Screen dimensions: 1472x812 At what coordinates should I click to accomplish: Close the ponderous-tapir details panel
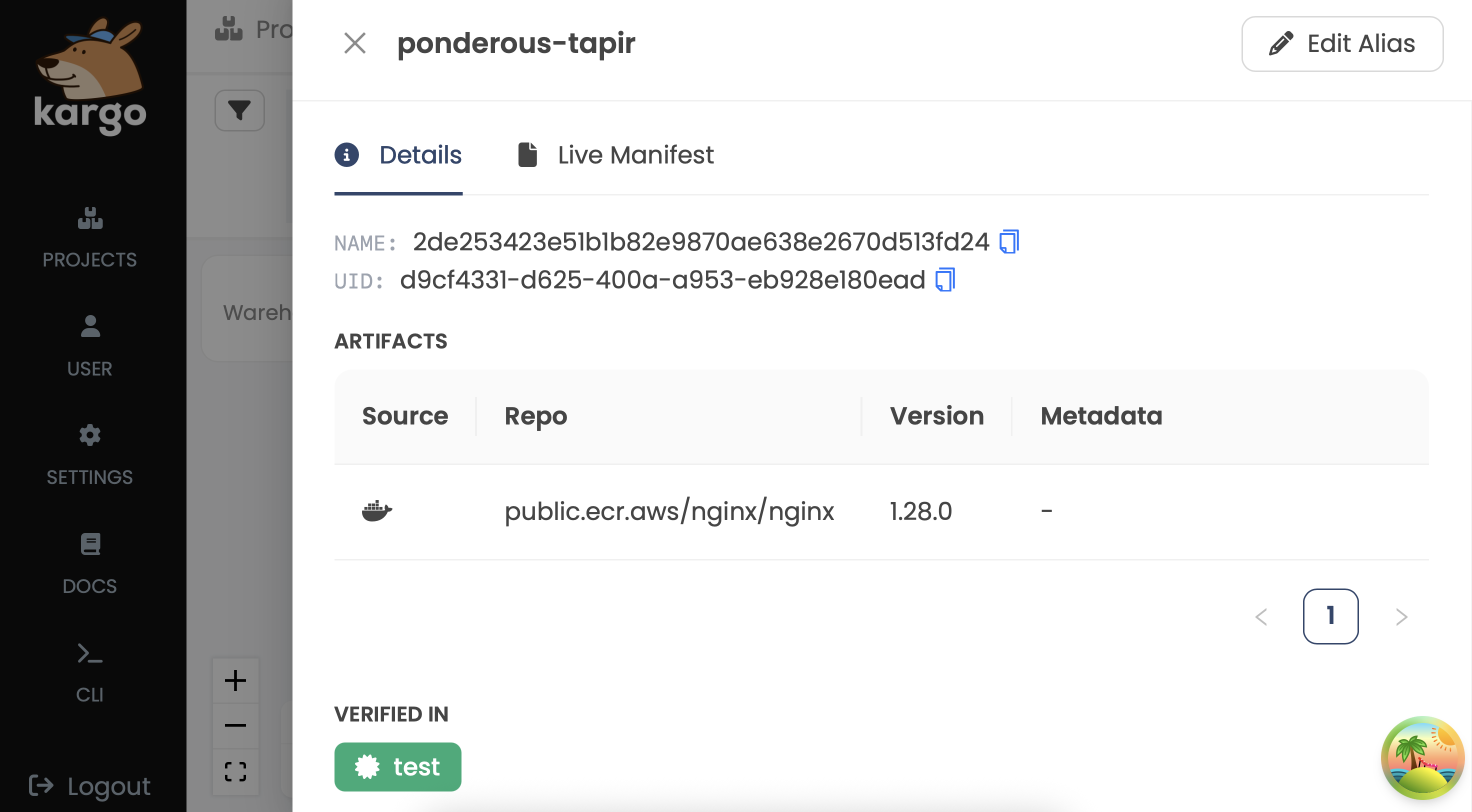click(355, 43)
